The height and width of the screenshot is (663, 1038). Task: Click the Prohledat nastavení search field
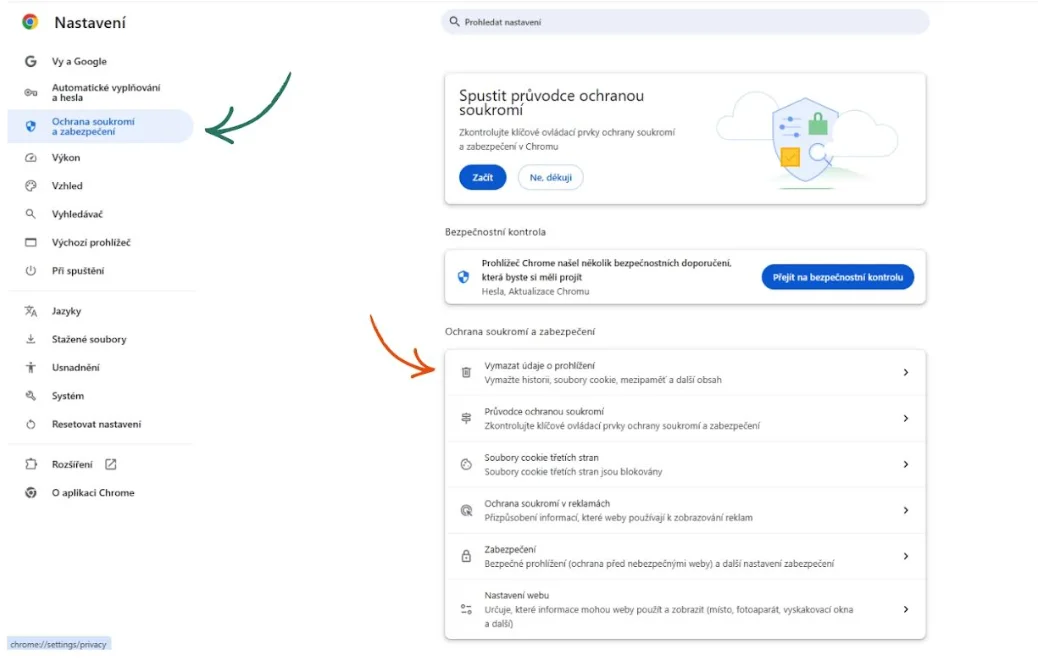(685, 22)
